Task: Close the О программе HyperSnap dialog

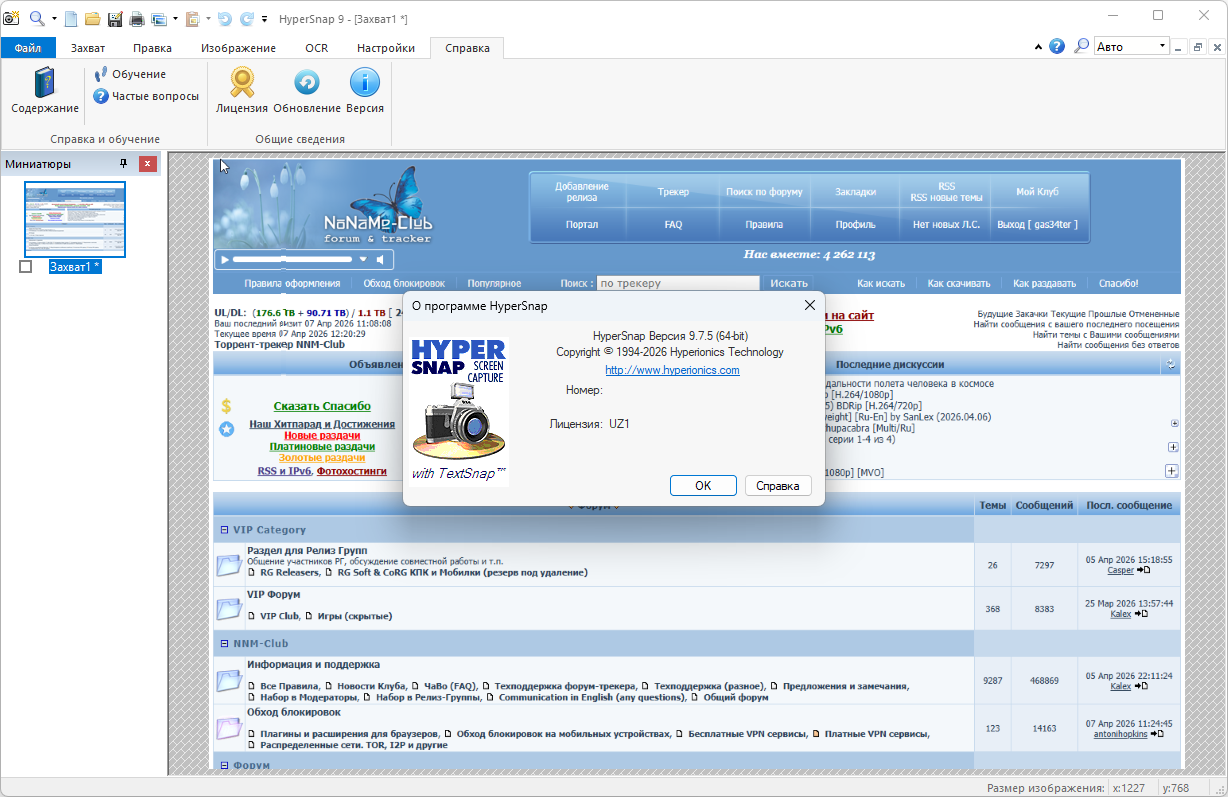Action: tap(810, 305)
